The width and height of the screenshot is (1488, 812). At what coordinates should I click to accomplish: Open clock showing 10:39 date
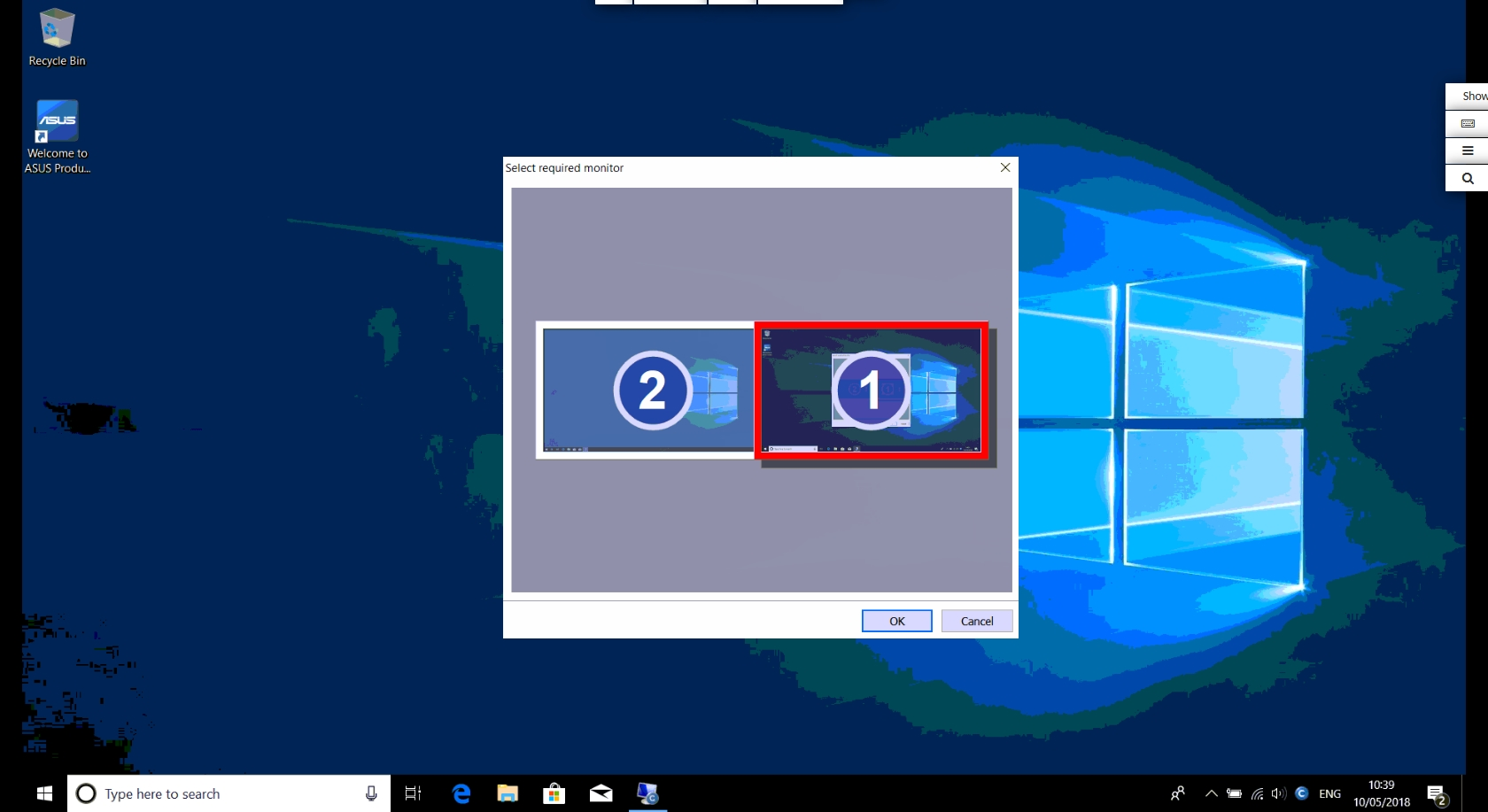[x=1381, y=793]
